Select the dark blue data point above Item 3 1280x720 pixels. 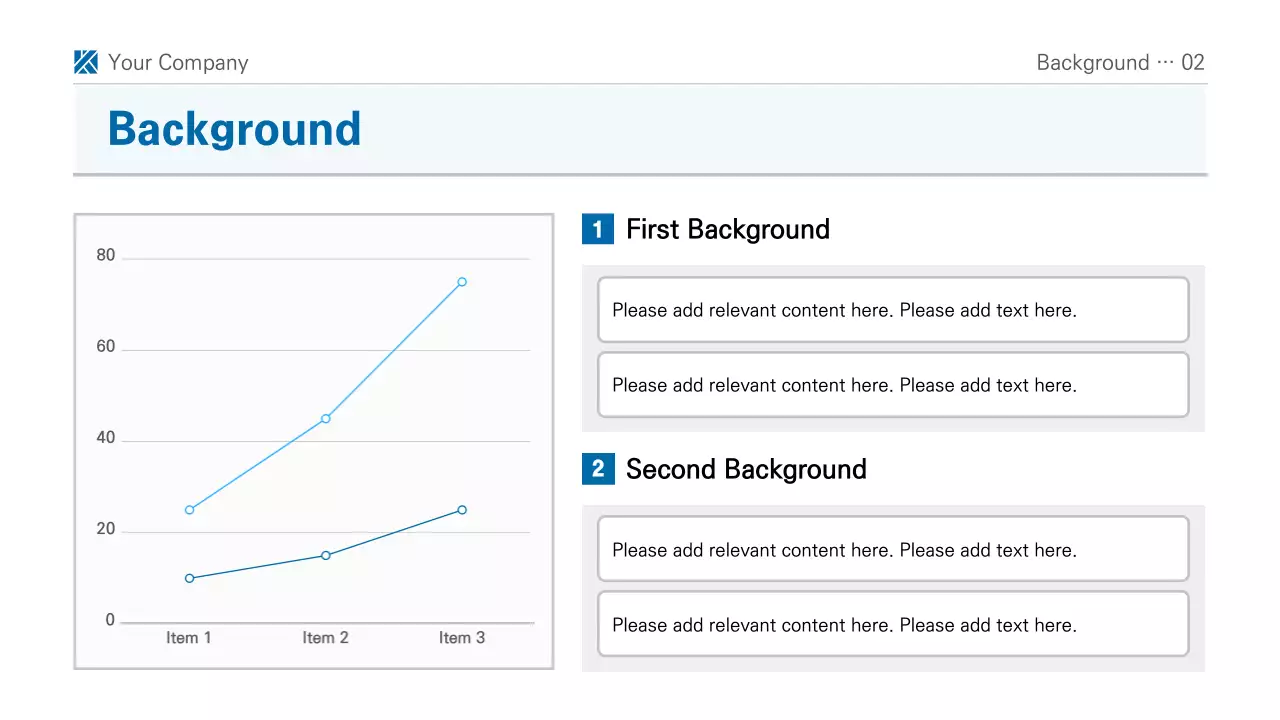click(x=462, y=510)
